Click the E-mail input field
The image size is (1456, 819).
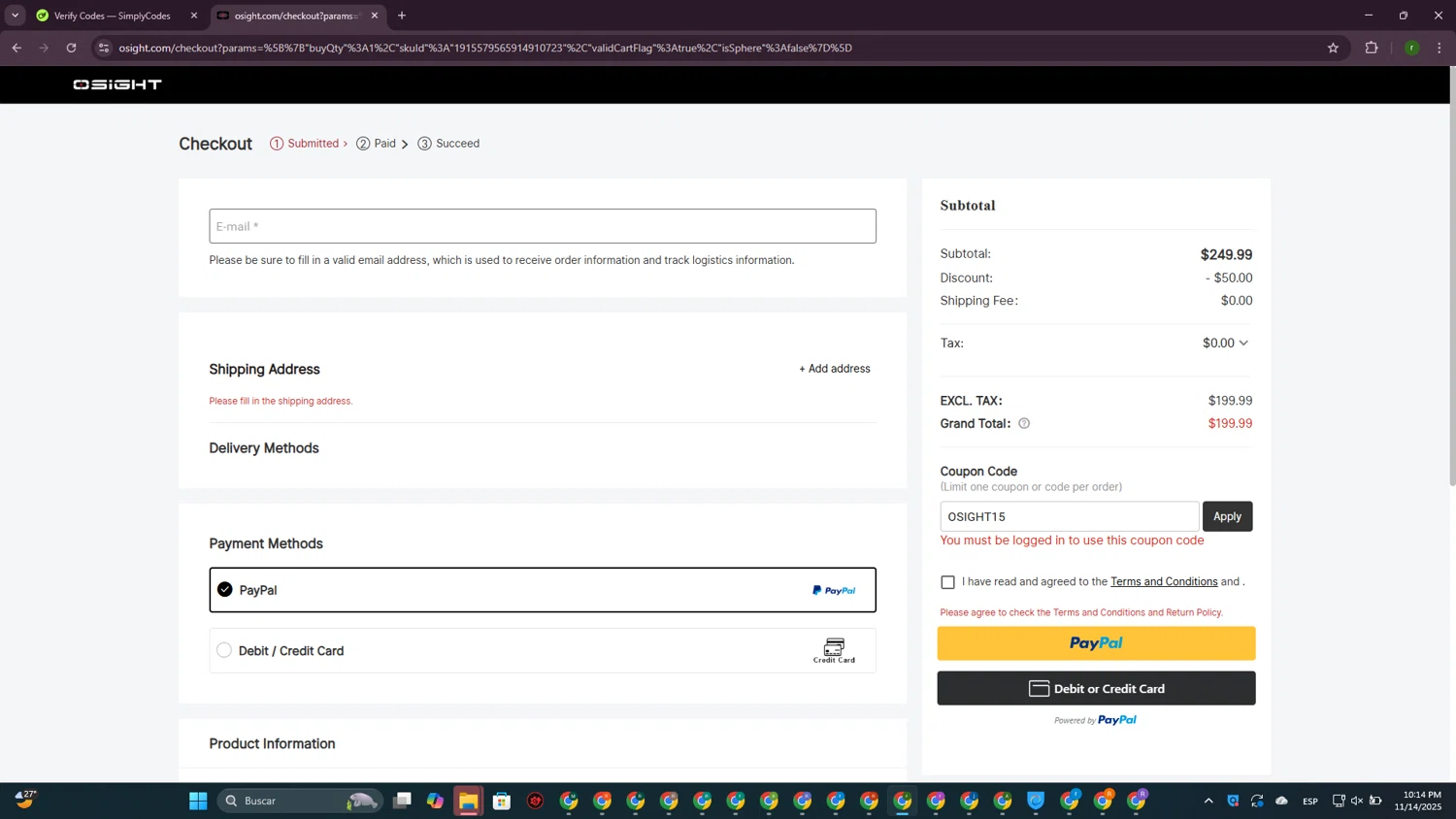(x=543, y=226)
